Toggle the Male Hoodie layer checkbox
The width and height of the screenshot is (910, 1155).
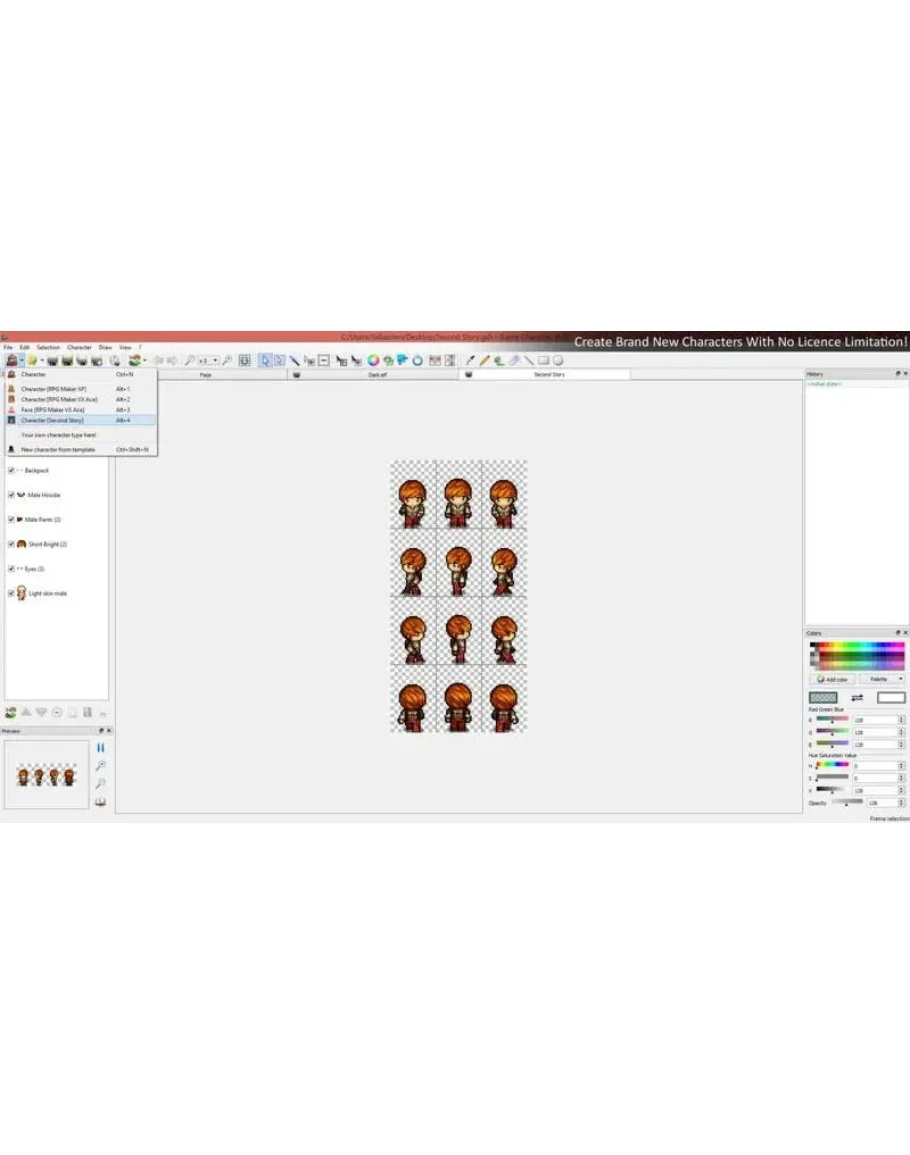(x=11, y=495)
